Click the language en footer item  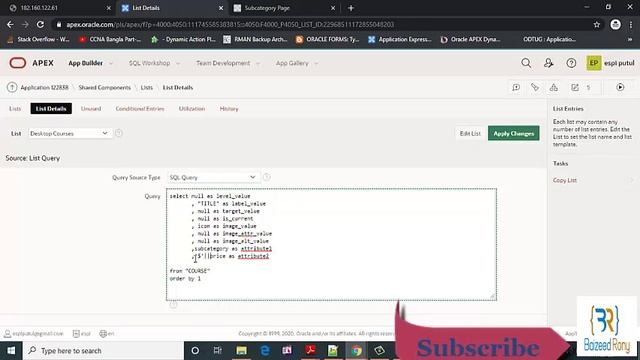[107, 333]
